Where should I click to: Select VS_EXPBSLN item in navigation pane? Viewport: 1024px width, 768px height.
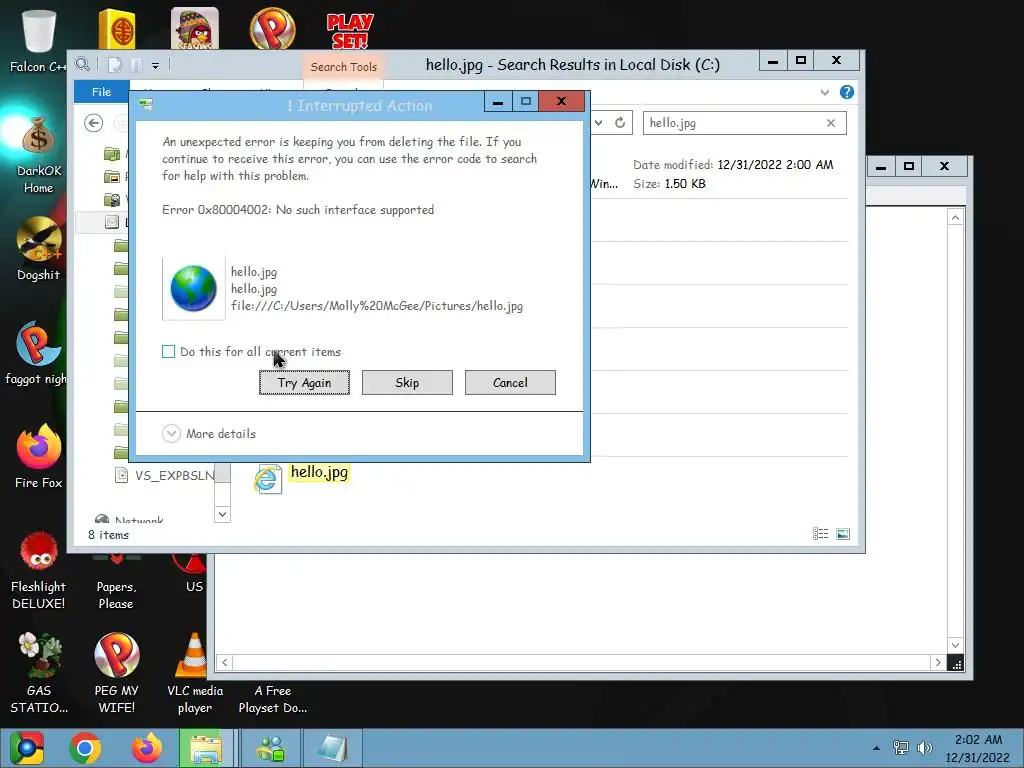(x=165, y=475)
